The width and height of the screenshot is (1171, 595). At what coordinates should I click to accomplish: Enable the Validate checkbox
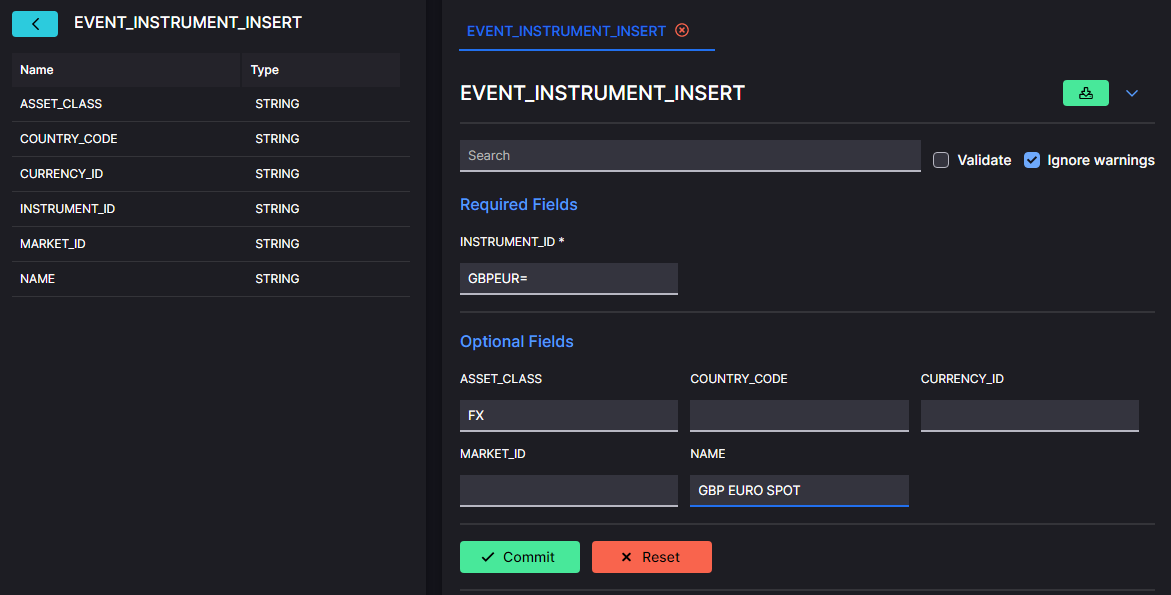[x=941, y=160]
